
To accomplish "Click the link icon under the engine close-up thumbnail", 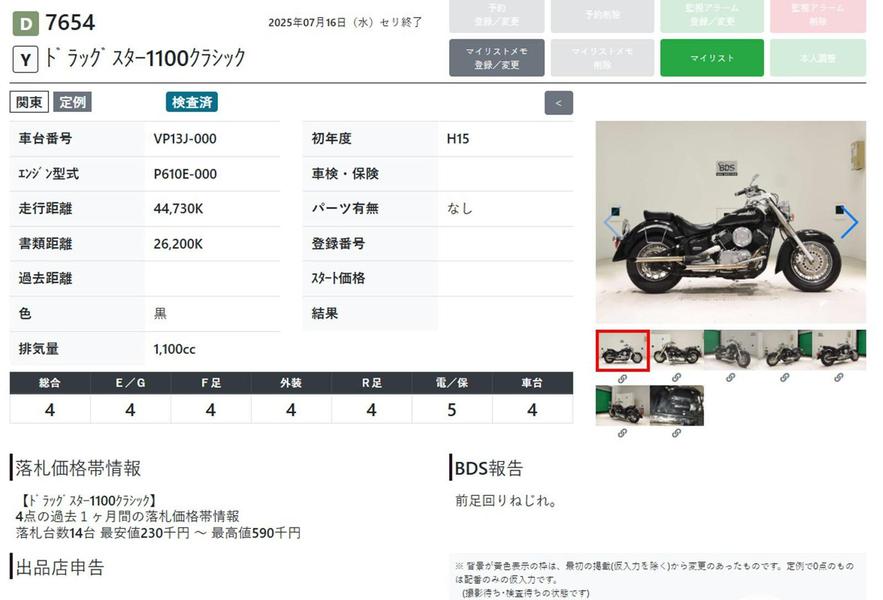I will [676, 433].
